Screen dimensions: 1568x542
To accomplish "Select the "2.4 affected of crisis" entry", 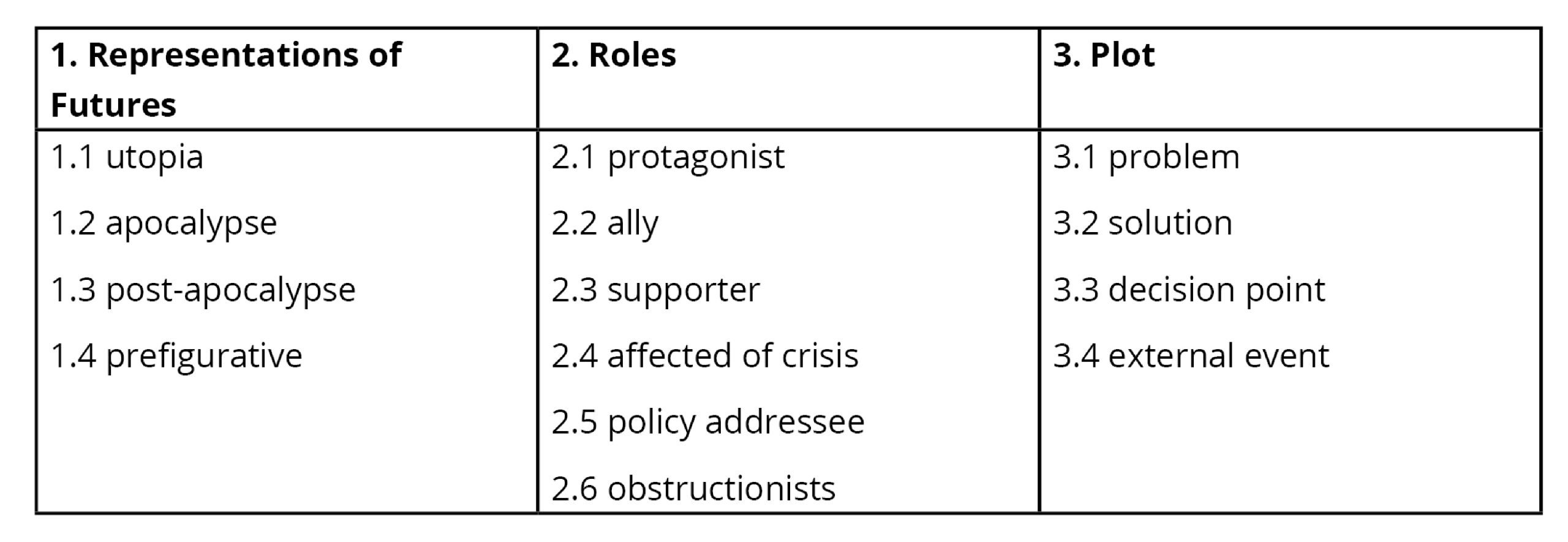I will pos(704,356).
